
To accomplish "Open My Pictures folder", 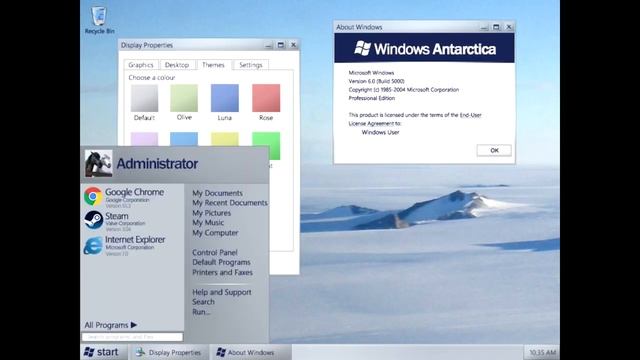I will pos(211,213).
